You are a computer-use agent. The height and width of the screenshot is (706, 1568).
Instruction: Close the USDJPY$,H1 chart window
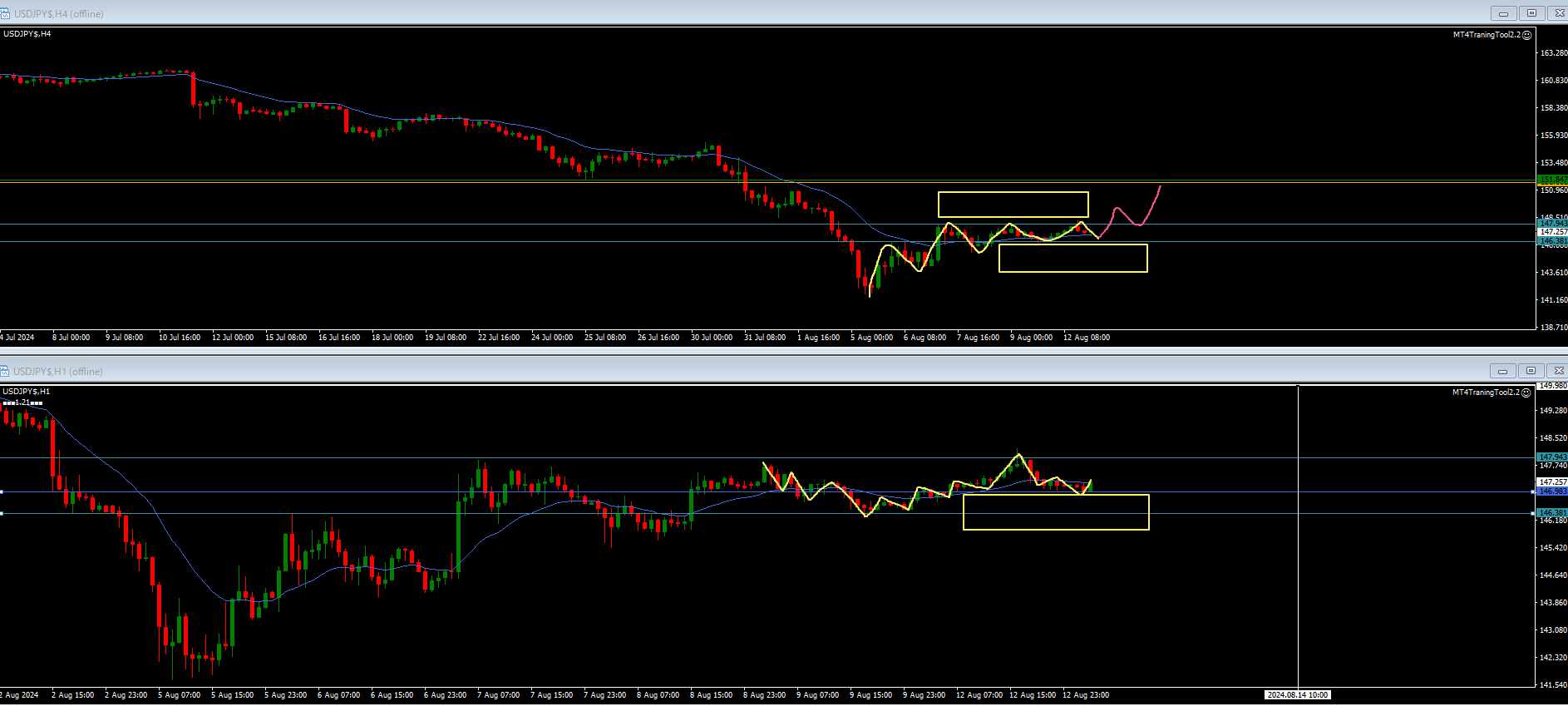coord(1559,371)
